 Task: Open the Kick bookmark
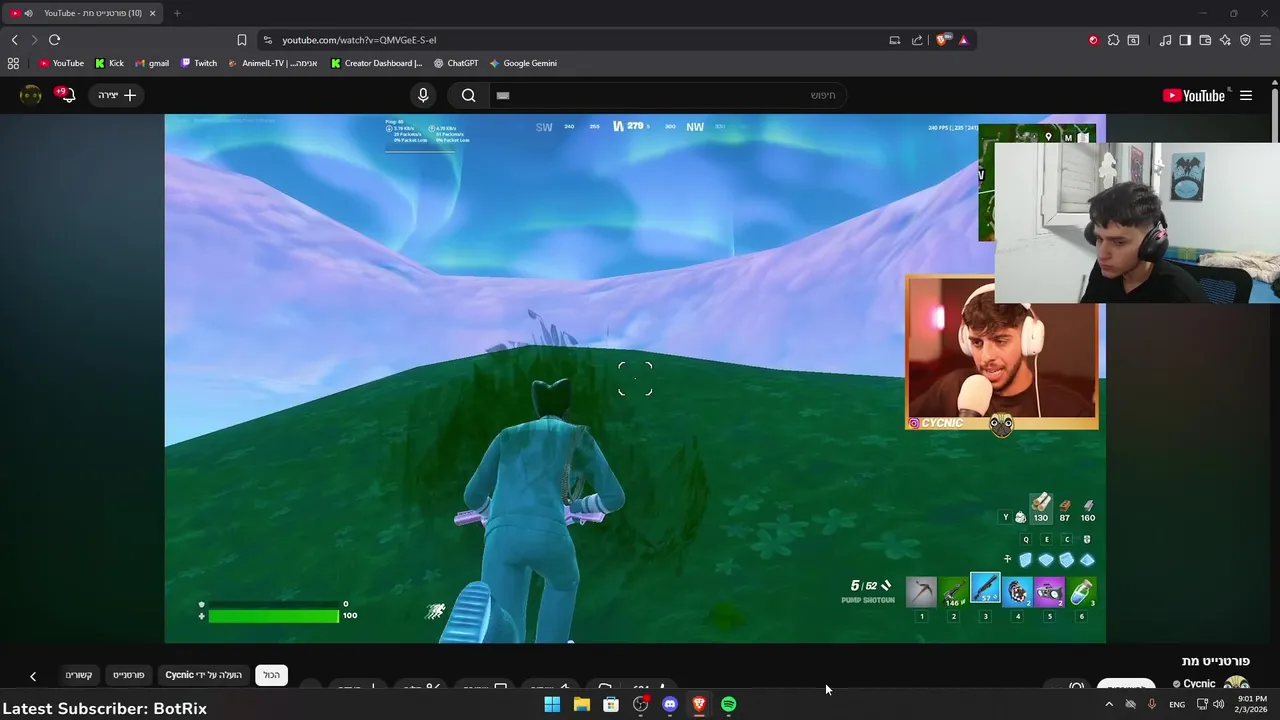[110, 63]
